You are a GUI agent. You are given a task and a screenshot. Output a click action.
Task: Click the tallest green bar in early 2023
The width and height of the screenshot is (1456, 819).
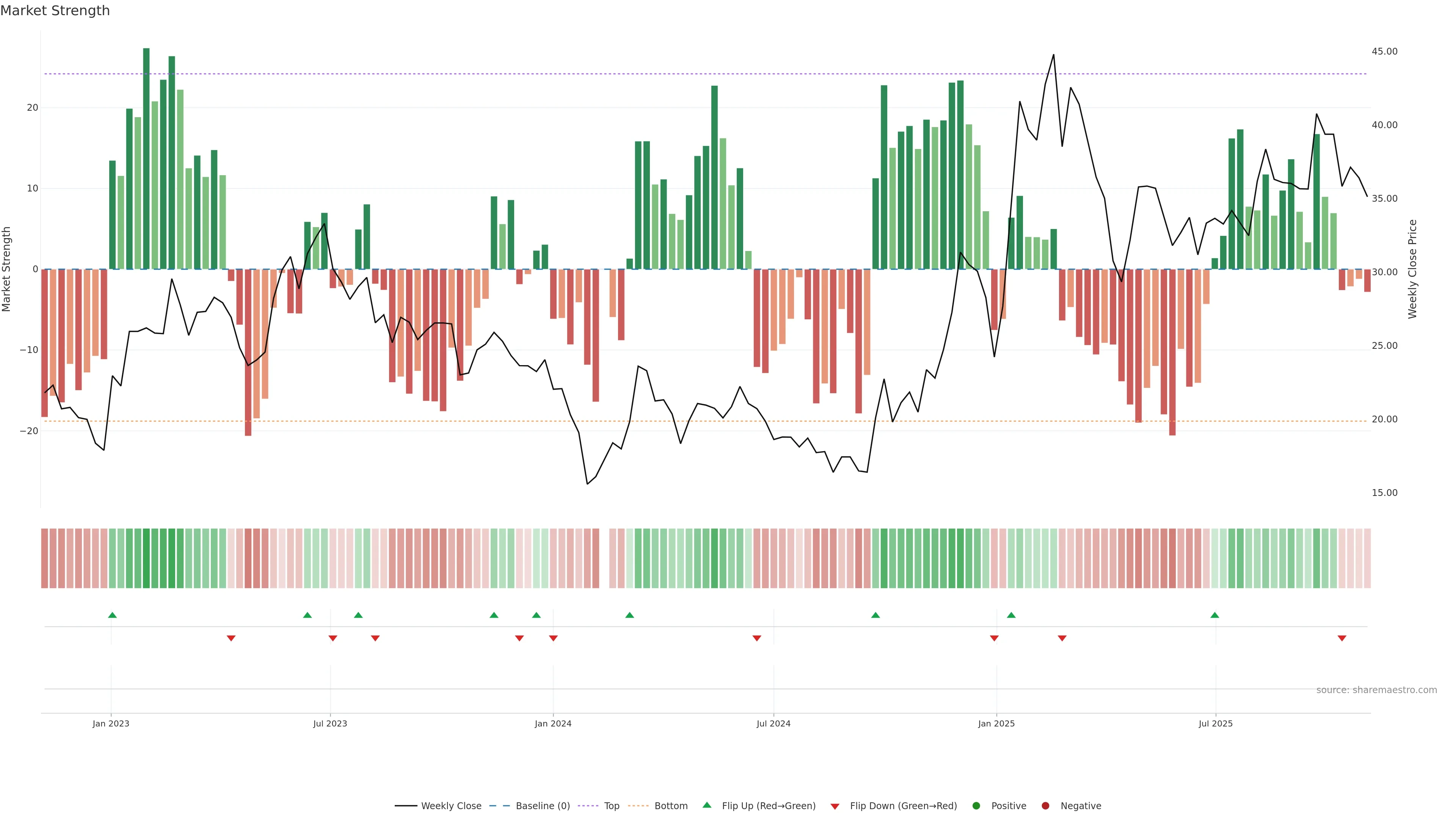click(146, 158)
